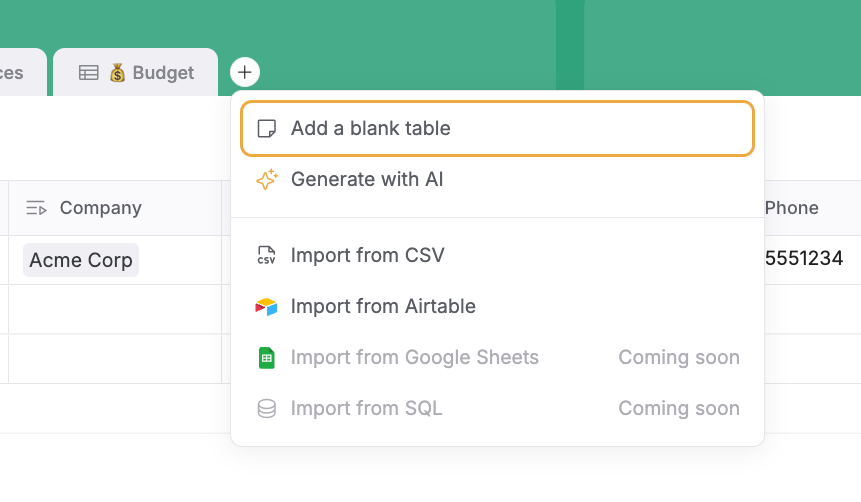
Task: Click the plus button to add table
Action: point(245,72)
